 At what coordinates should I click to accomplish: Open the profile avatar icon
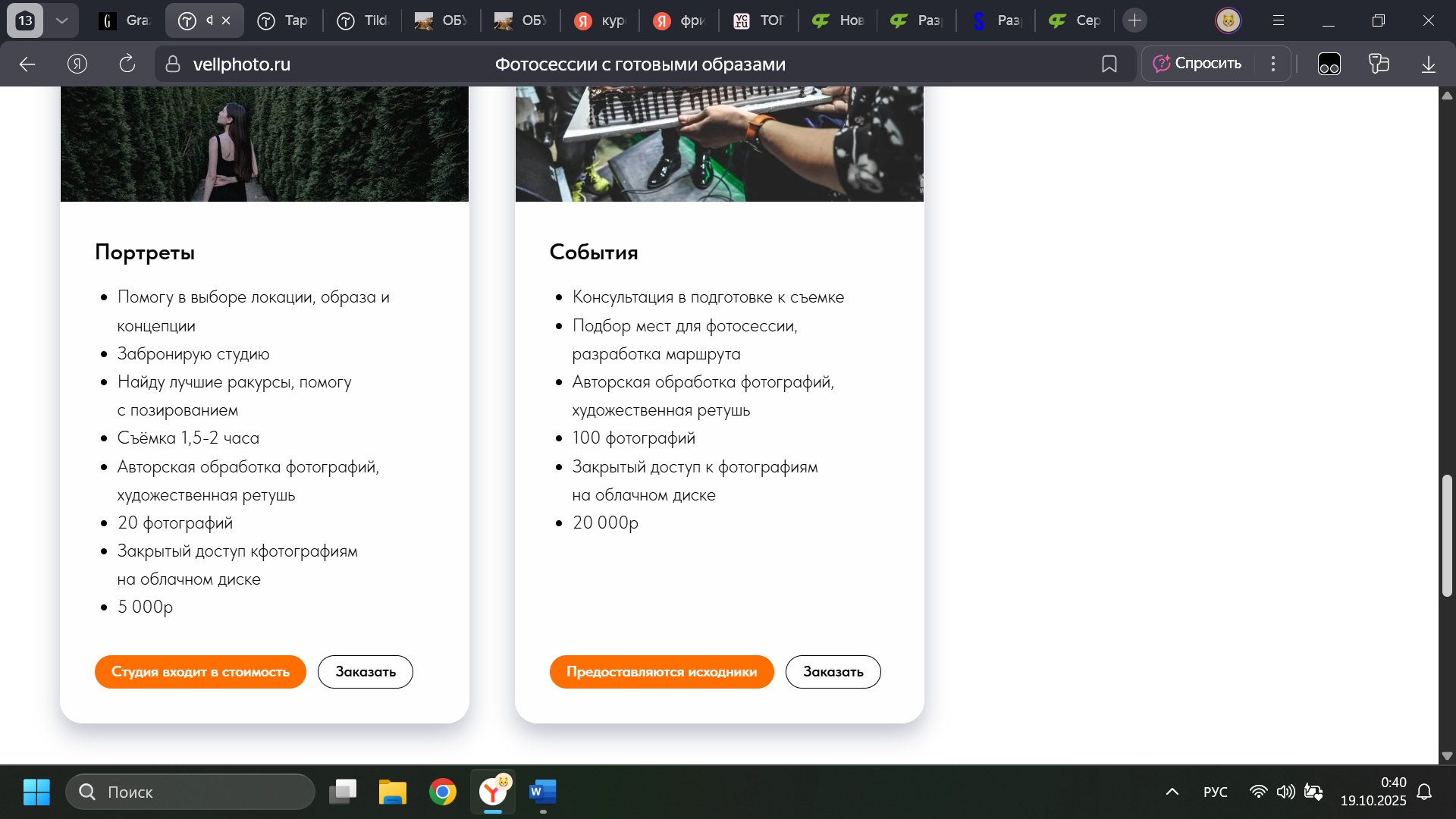[1228, 20]
